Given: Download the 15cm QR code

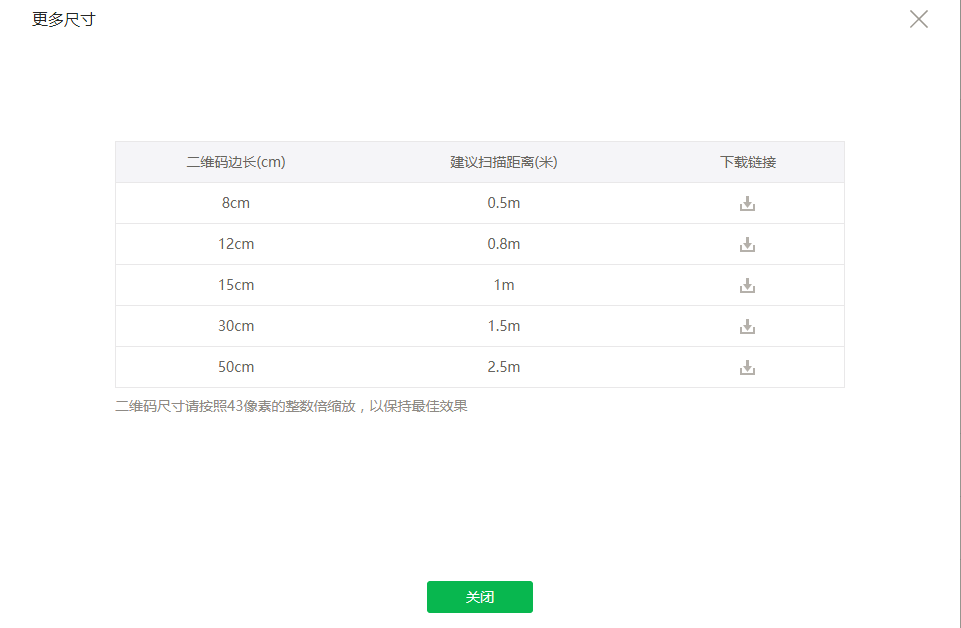Looking at the screenshot, I should (747, 286).
